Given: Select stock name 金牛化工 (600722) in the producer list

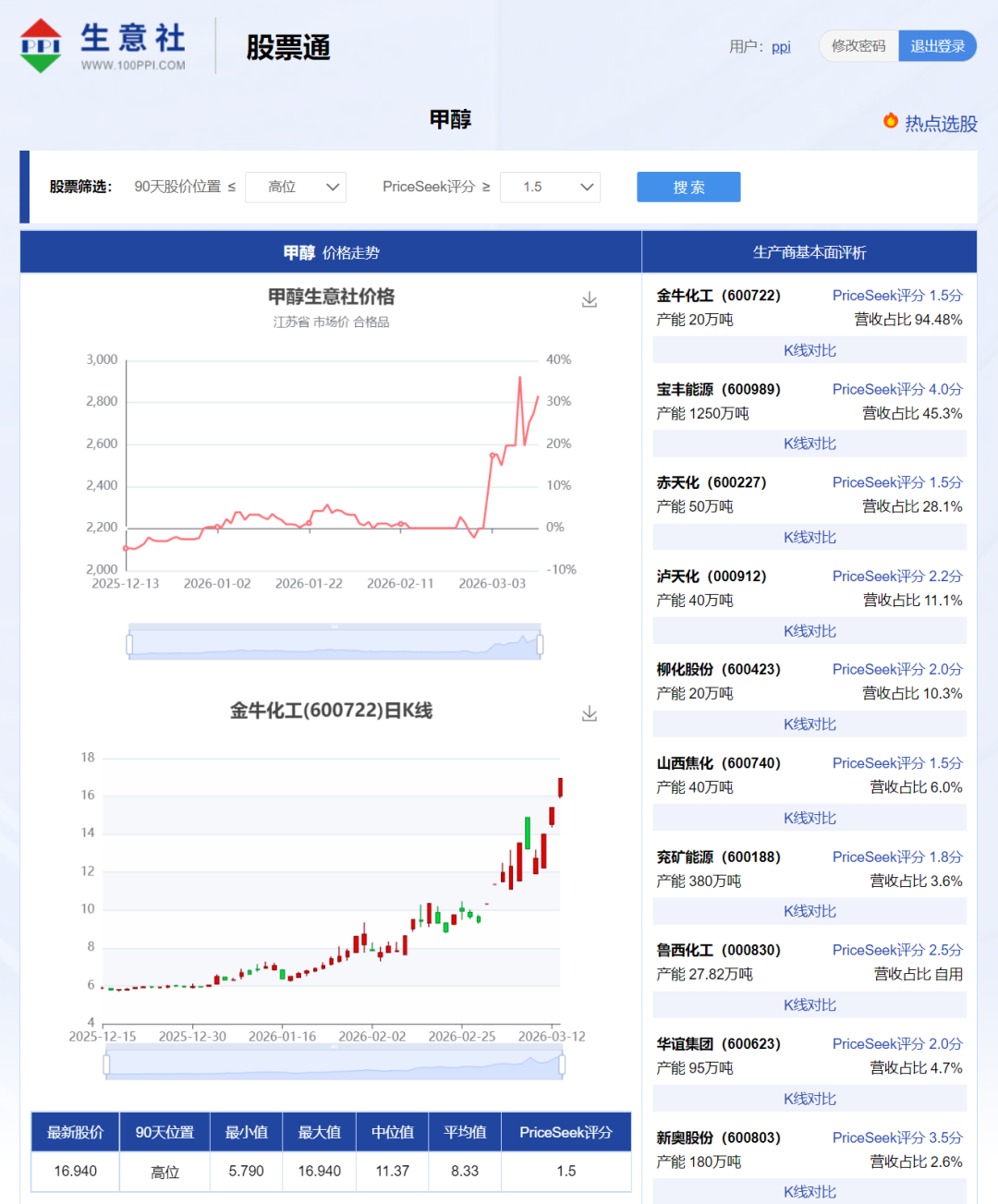Looking at the screenshot, I should (x=719, y=296).
